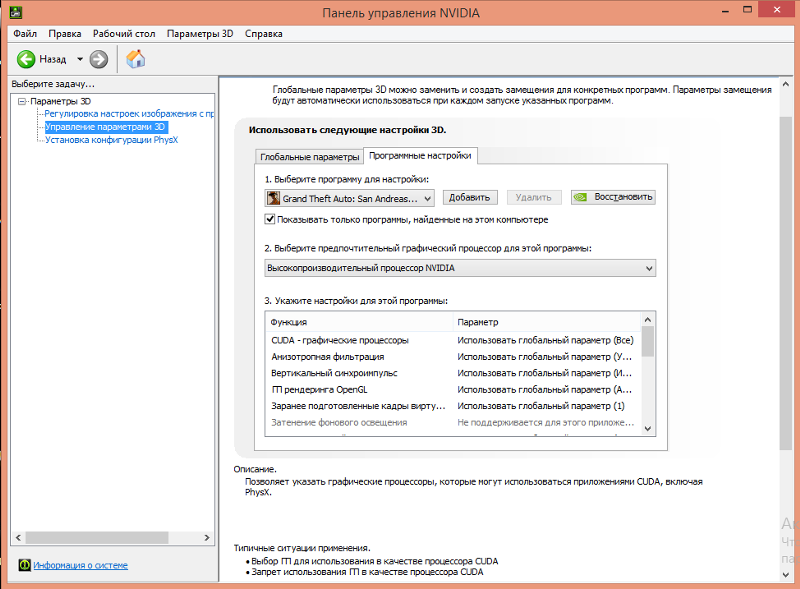The height and width of the screenshot is (589, 800).
Task: Click the system information icon
Action: [24, 565]
